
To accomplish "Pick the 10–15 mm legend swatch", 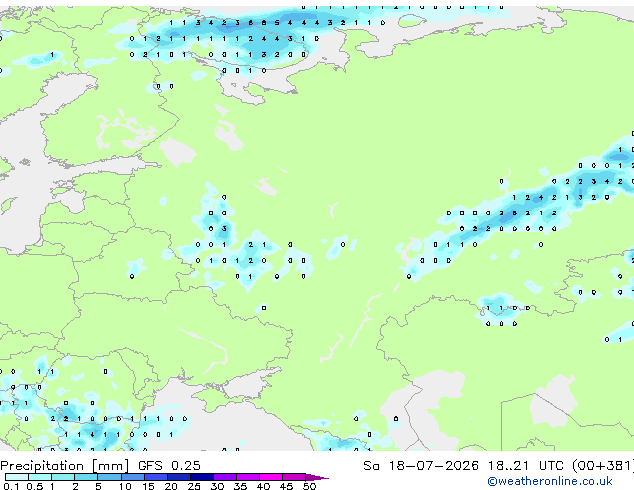I will (x=133, y=477).
